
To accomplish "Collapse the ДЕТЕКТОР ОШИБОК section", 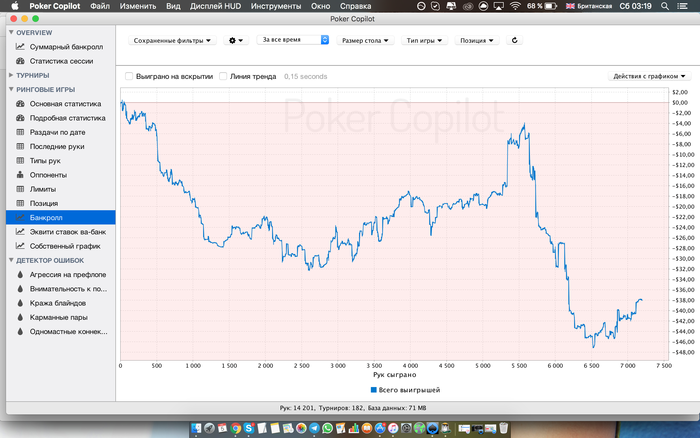I will 11,260.
